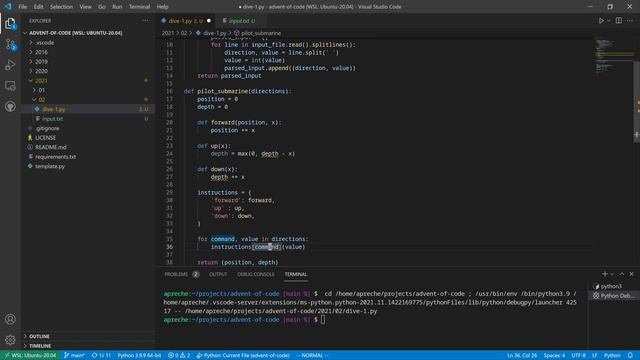Expand the 2020 folder
The image size is (640, 360).
click(88, 71)
